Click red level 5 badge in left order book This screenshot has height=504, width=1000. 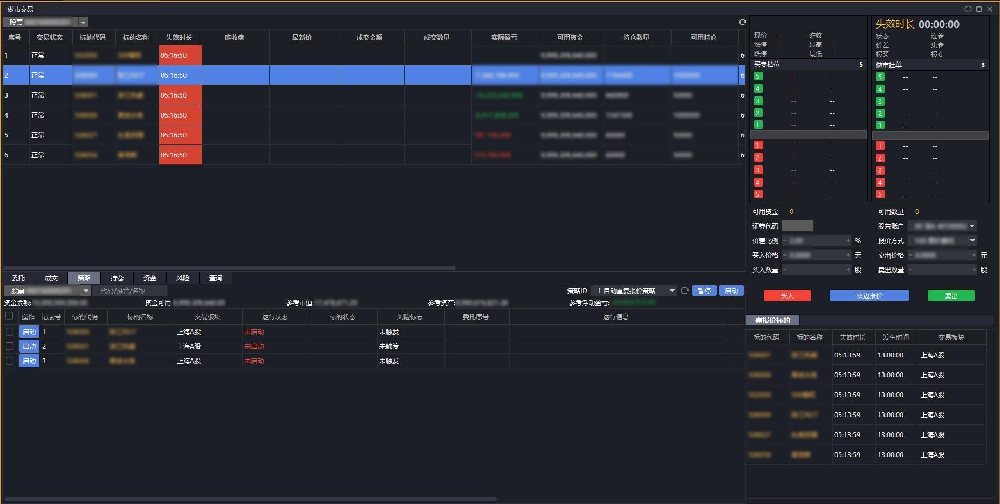[758, 194]
